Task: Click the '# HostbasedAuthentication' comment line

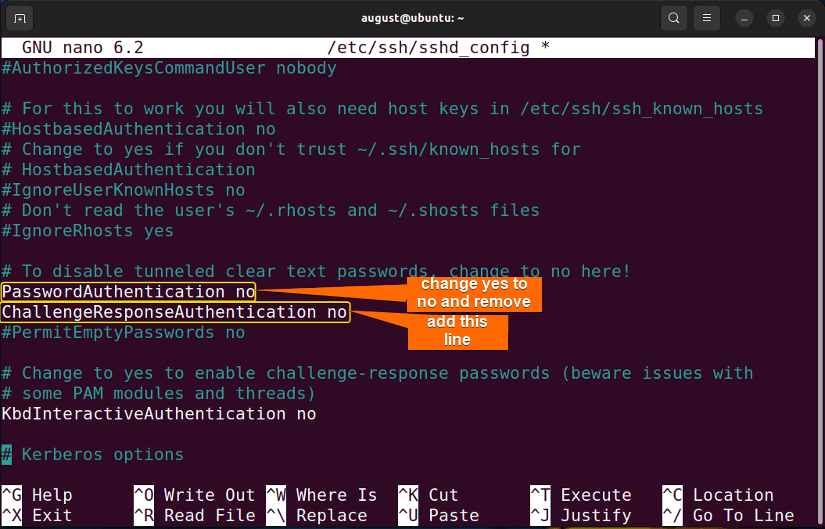Action: [x=128, y=169]
